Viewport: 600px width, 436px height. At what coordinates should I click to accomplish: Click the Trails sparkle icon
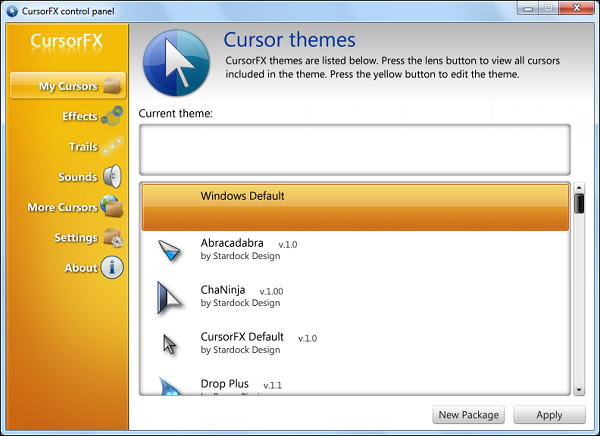pyautogui.click(x=113, y=147)
